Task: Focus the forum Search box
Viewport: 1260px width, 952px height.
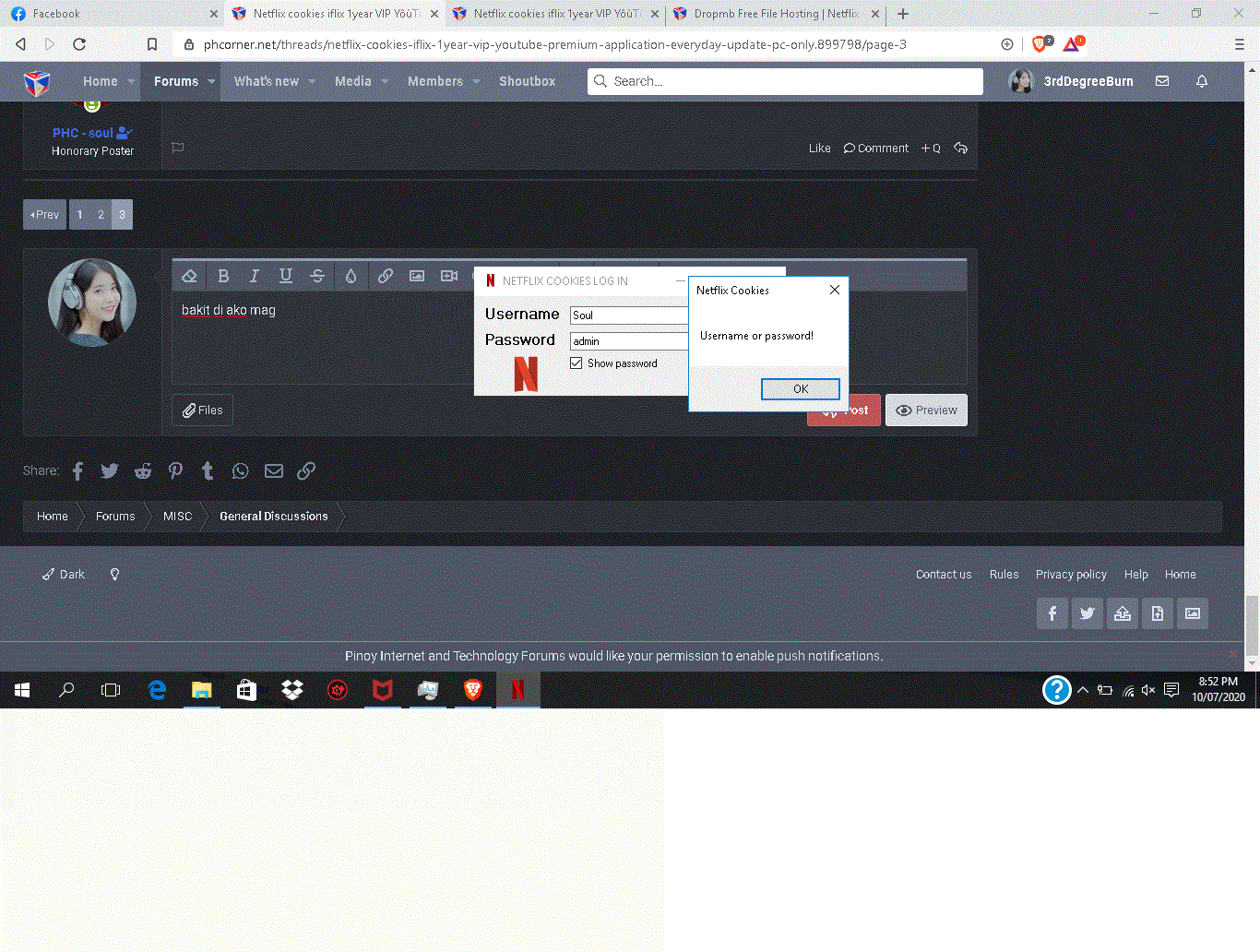Action: (x=785, y=81)
